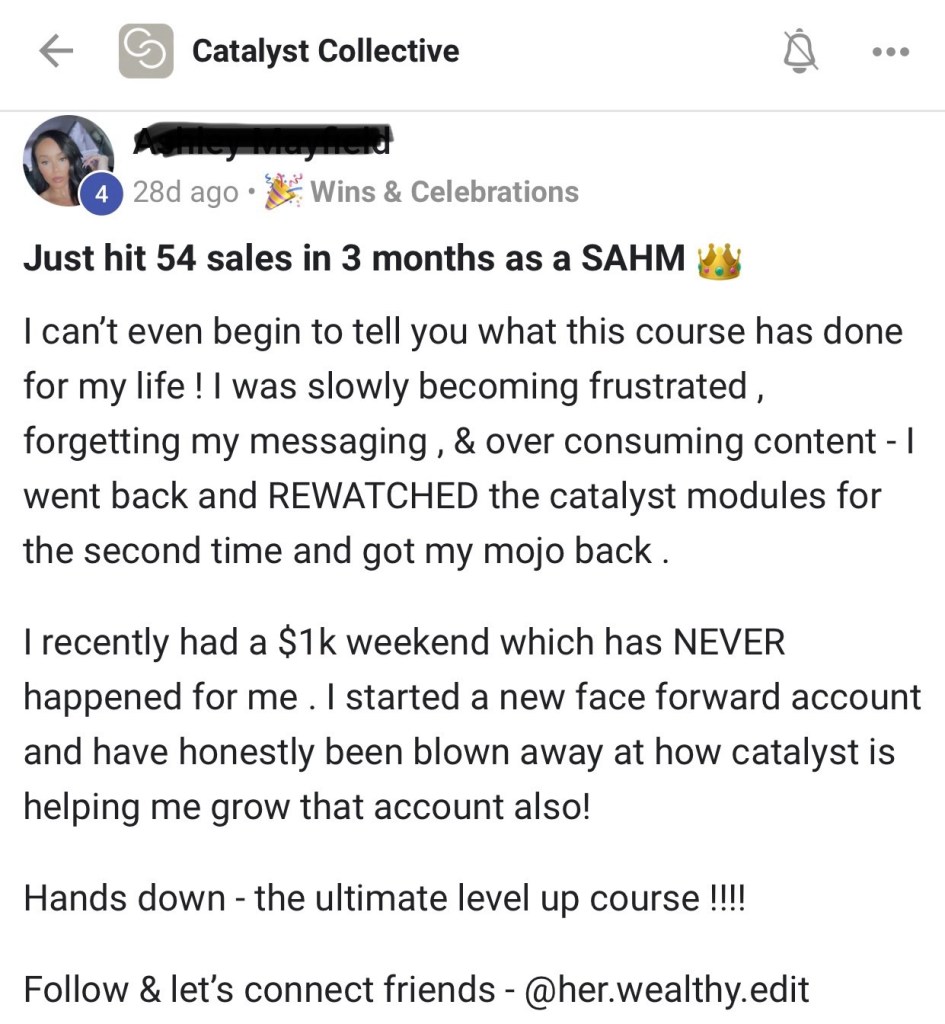This screenshot has height=1024, width=945.
Task: Click the word NEVER in the post
Action: pyautogui.click(x=729, y=642)
